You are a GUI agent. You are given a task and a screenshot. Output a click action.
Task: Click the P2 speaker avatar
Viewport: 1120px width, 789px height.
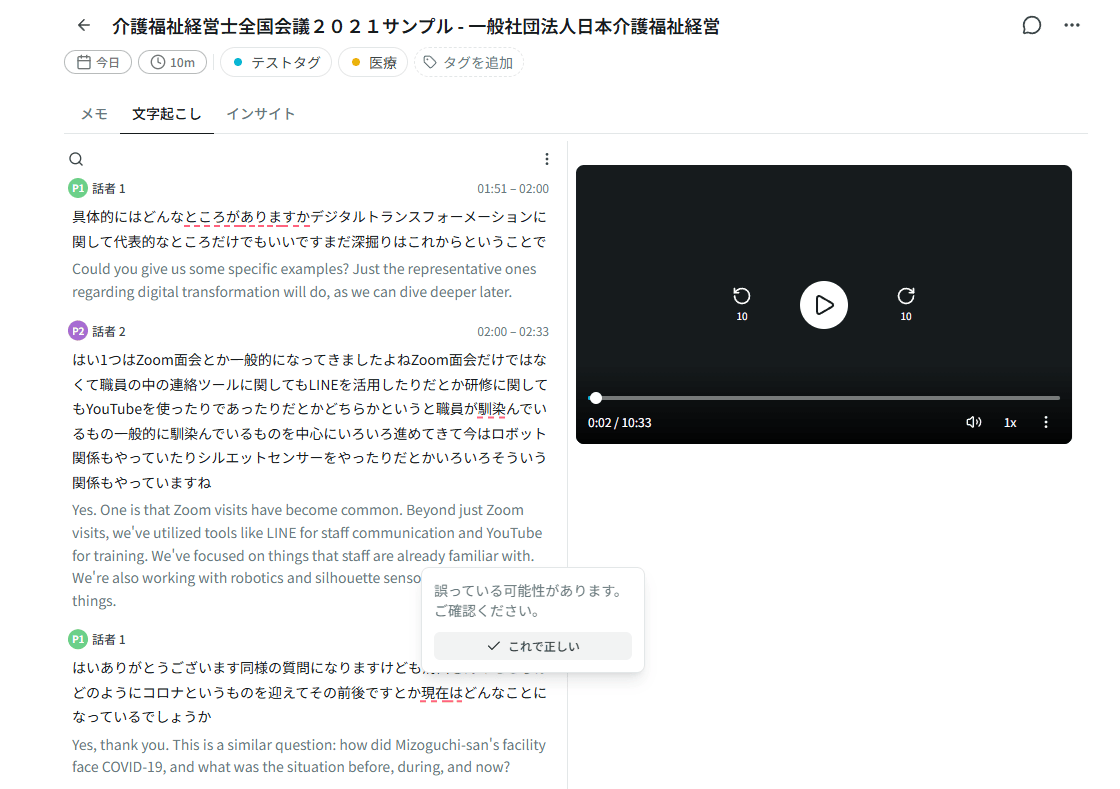click(x=78, y=331)
